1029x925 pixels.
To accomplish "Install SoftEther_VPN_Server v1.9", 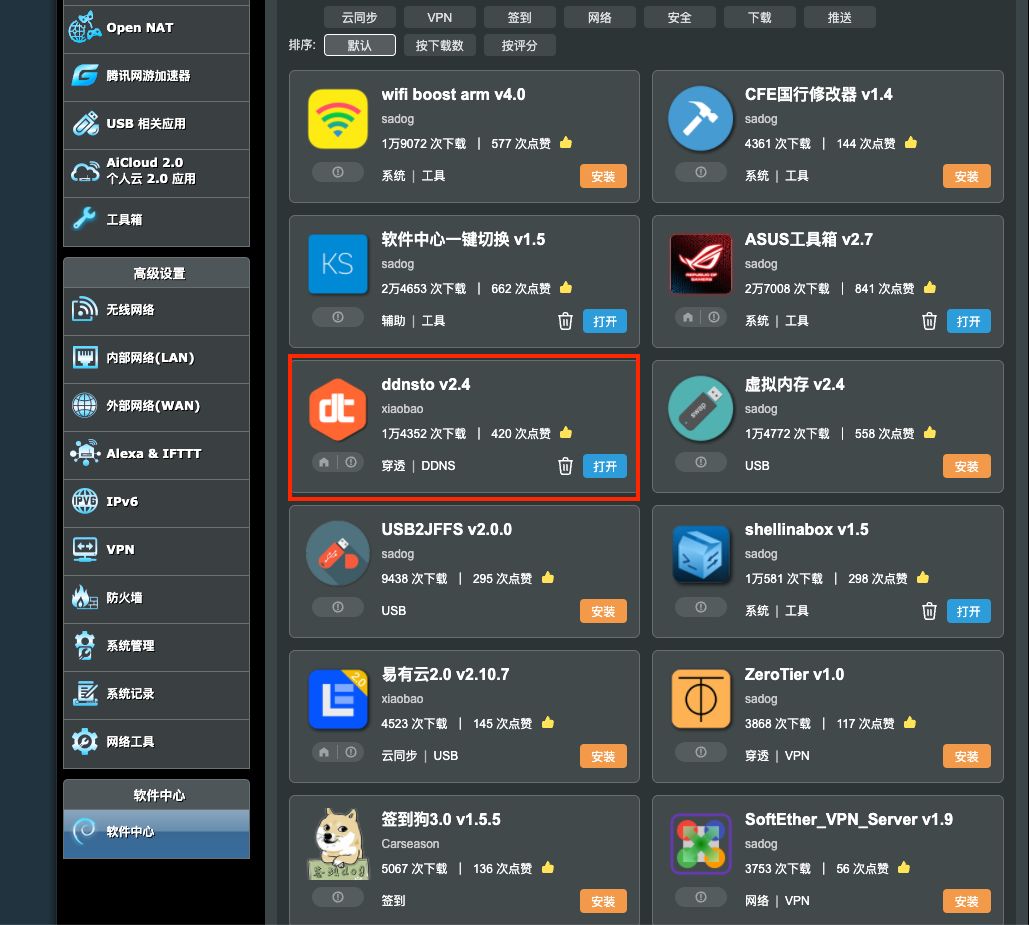I will coord(967,901).
